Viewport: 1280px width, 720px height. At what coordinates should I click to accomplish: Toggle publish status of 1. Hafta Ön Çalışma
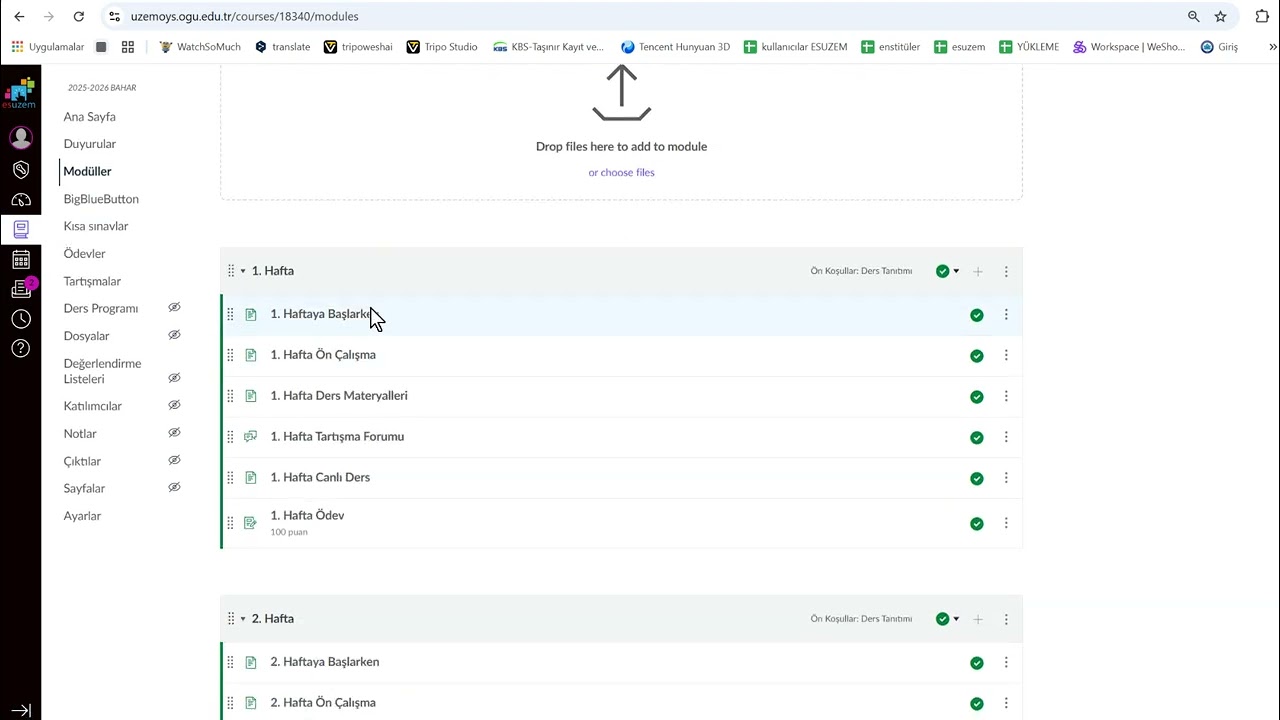tap(977, 356)
